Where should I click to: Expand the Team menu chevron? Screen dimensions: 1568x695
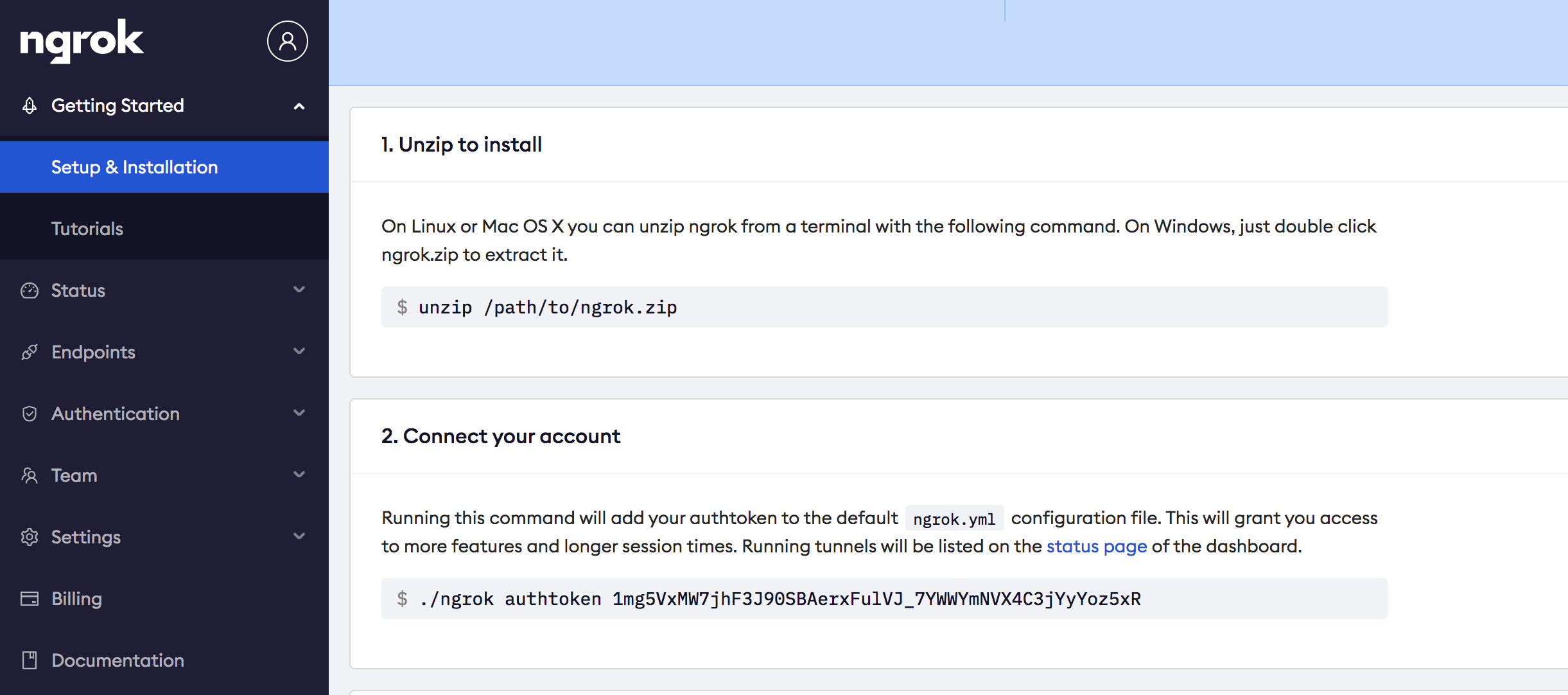[x=299, y=475]
